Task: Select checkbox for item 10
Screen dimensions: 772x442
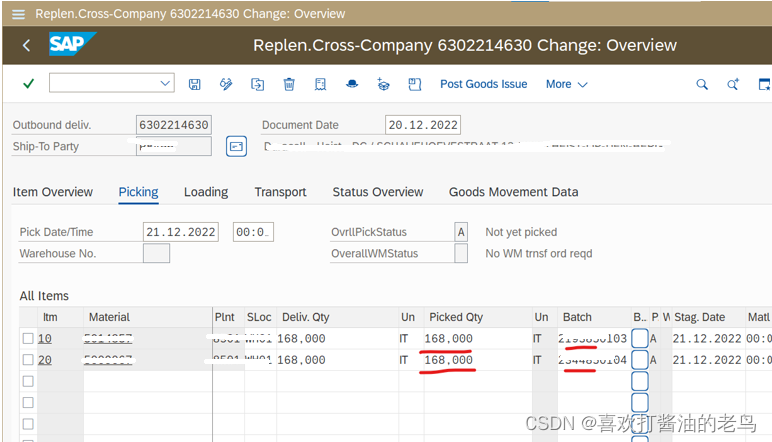Action: pyautogui.click(x=28, y=338)
